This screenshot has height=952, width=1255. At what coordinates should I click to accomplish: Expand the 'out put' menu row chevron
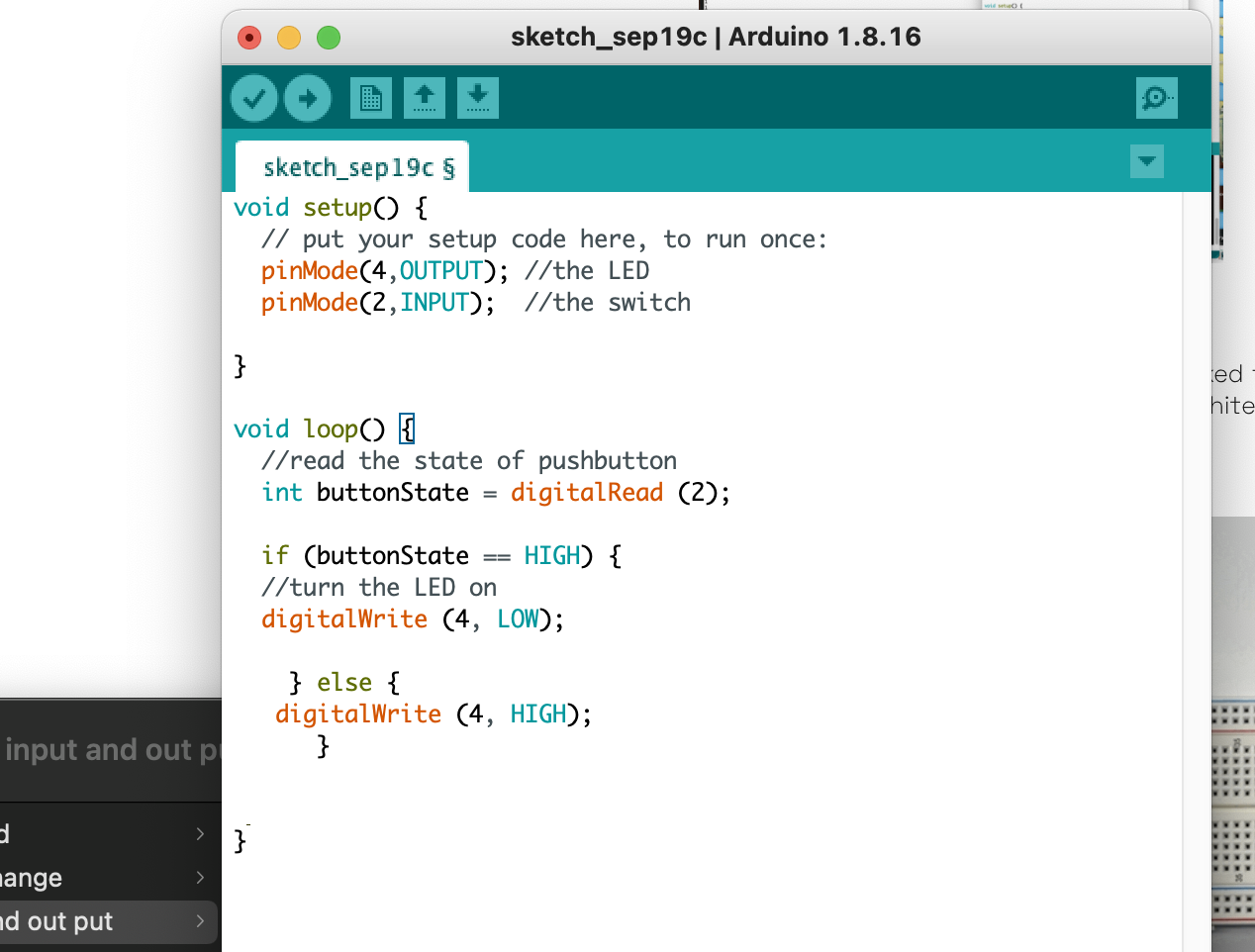coord(200,921)
